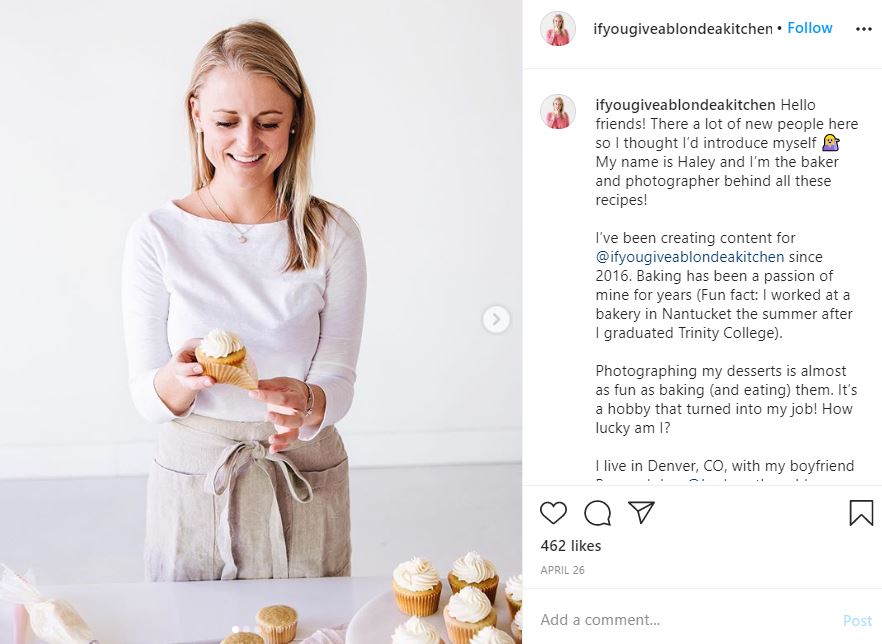Click the APRIL 26 post date
The height and width of the screenshot is (644, 882).
point(562,570)
